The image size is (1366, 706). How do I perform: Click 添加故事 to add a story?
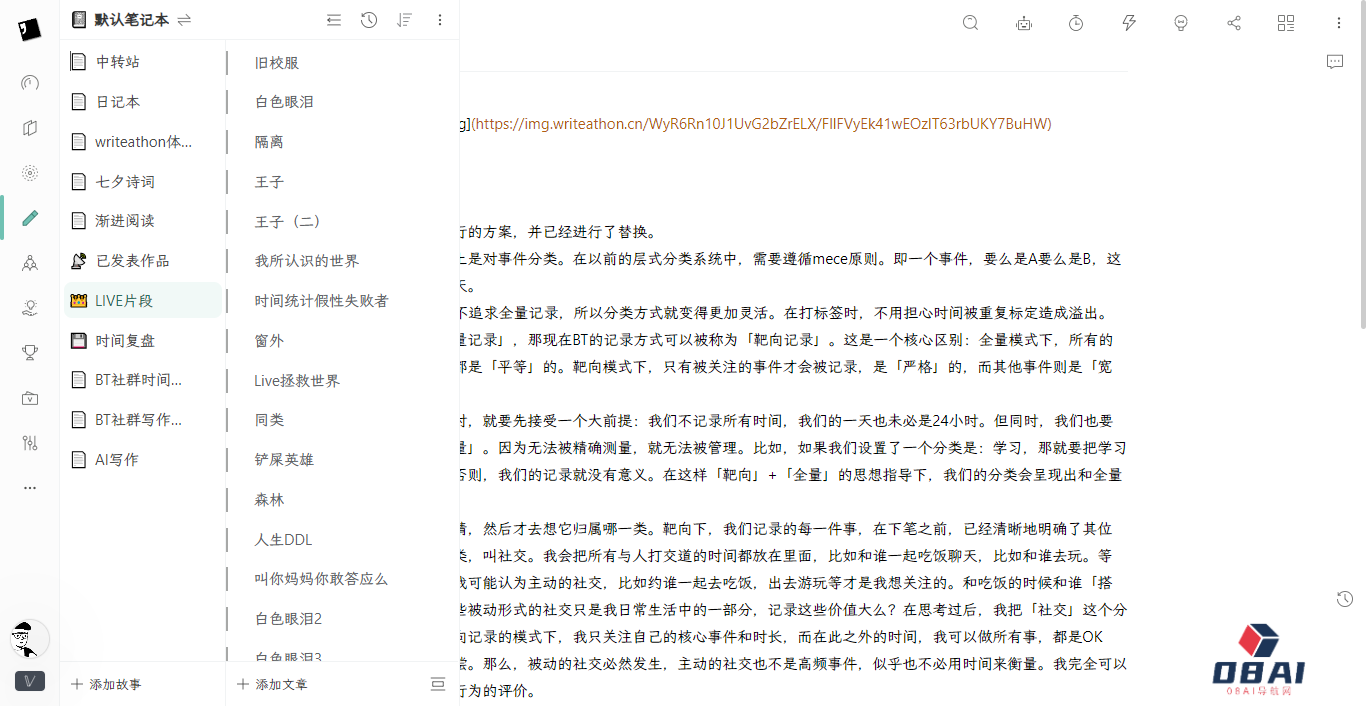pos(106,684)
